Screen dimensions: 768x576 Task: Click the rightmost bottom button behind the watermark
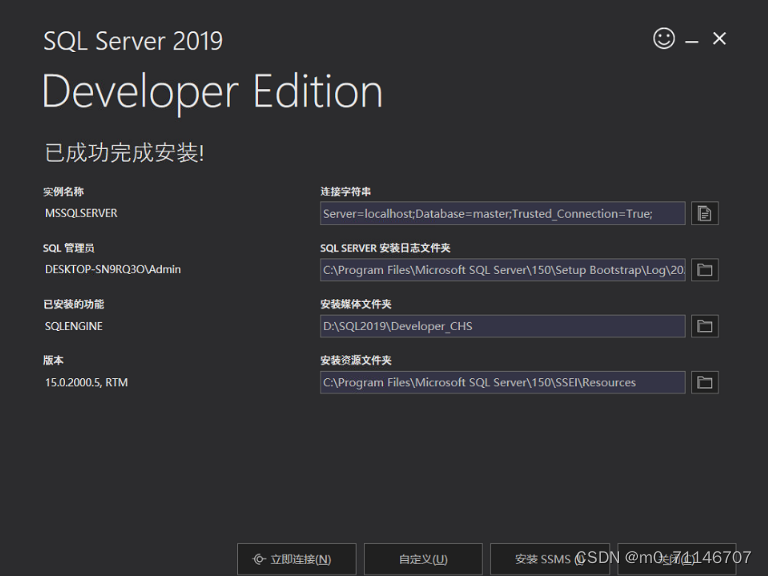tap(677, 559)
